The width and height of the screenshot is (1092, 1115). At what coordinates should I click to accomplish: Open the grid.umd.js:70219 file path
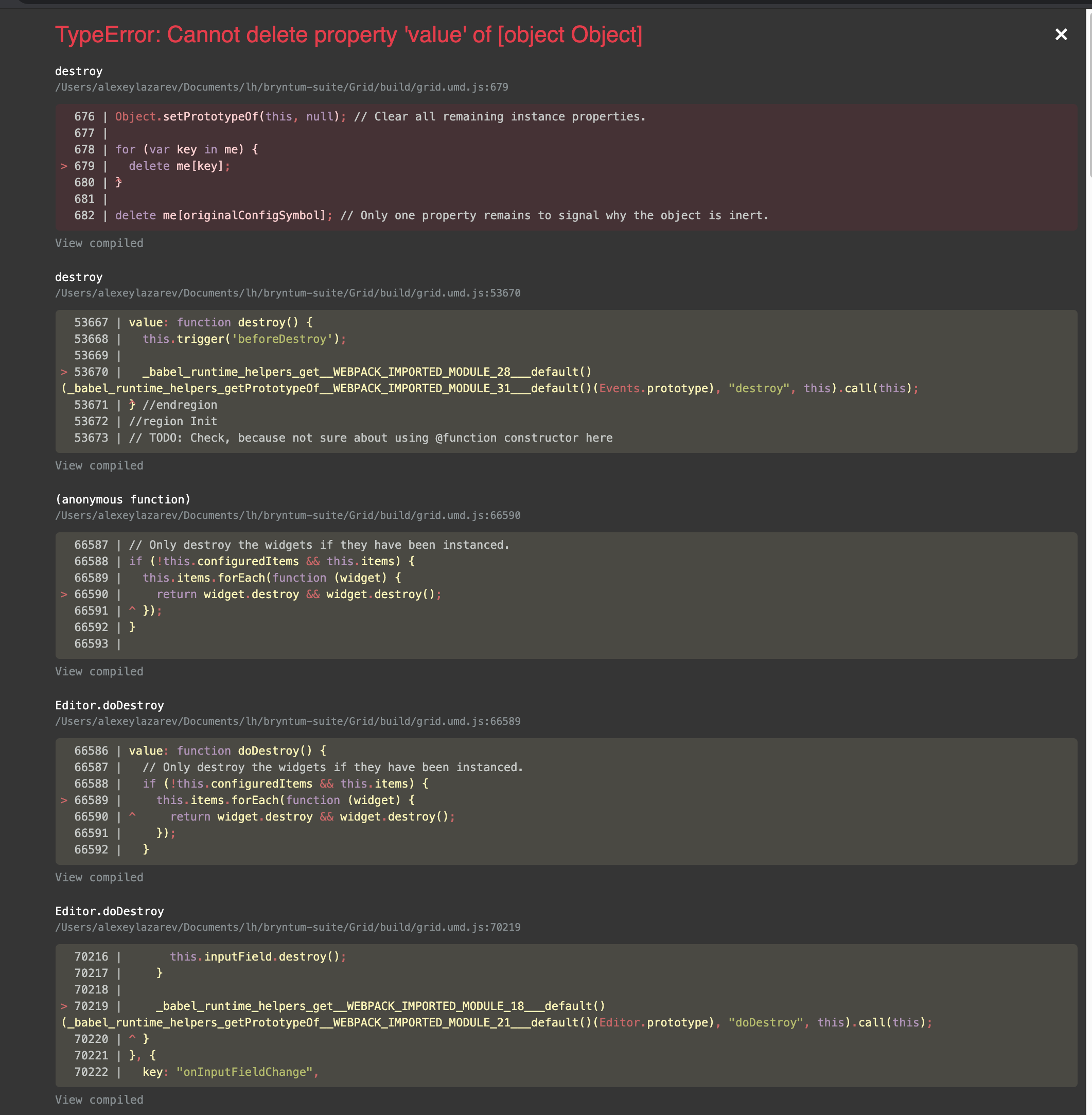(x=287, y=927)
